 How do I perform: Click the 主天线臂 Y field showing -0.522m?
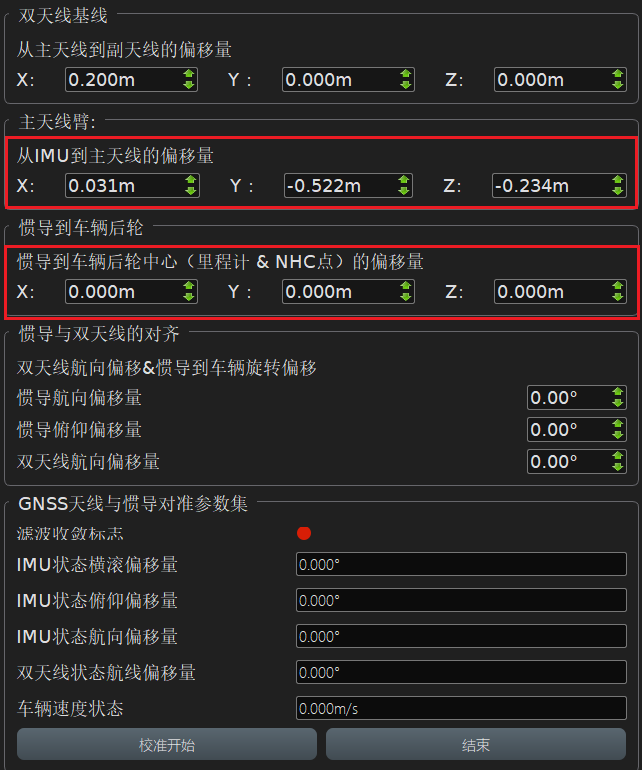tap(348, 186)
